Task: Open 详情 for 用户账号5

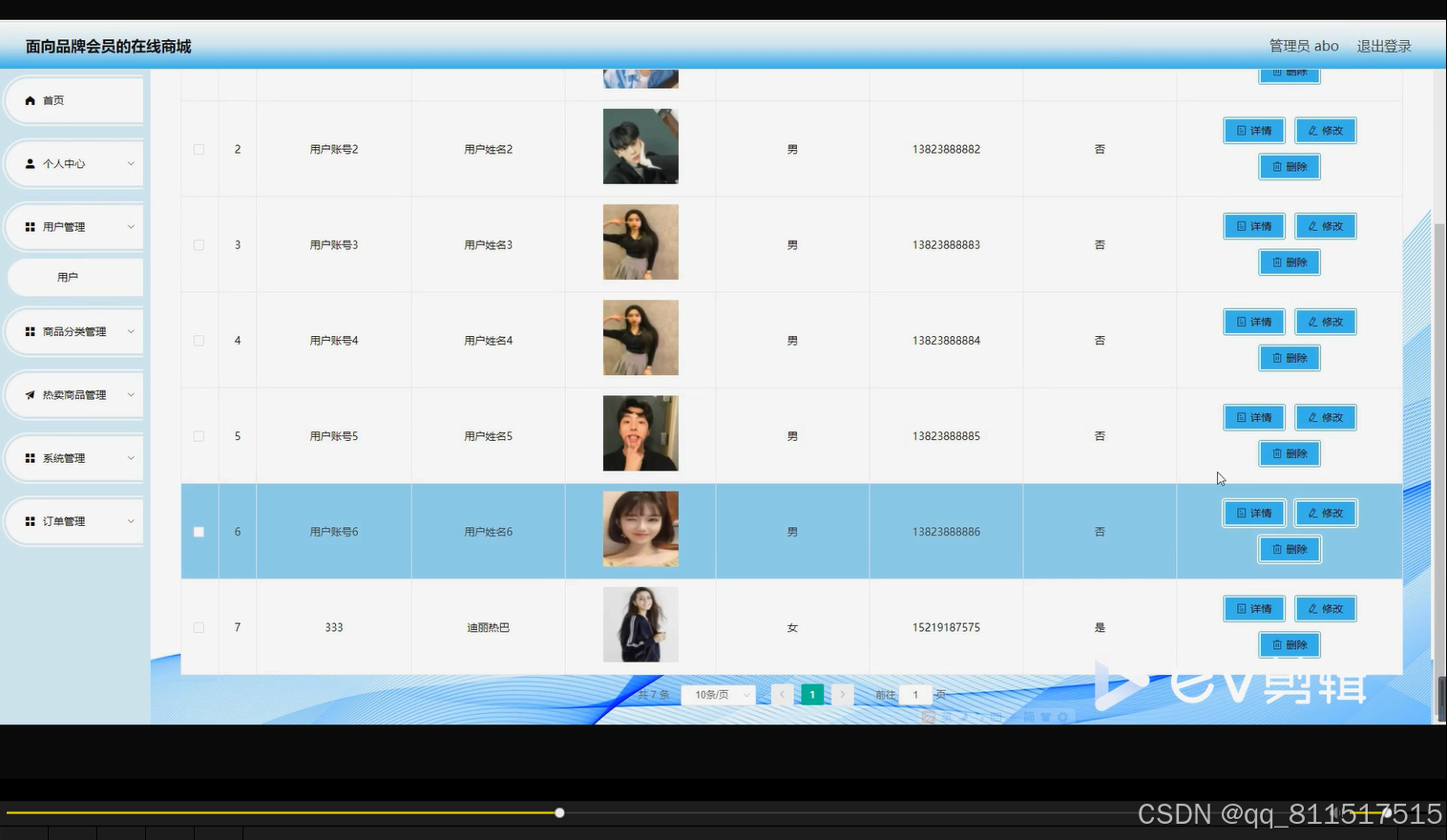Action: 1254,417
